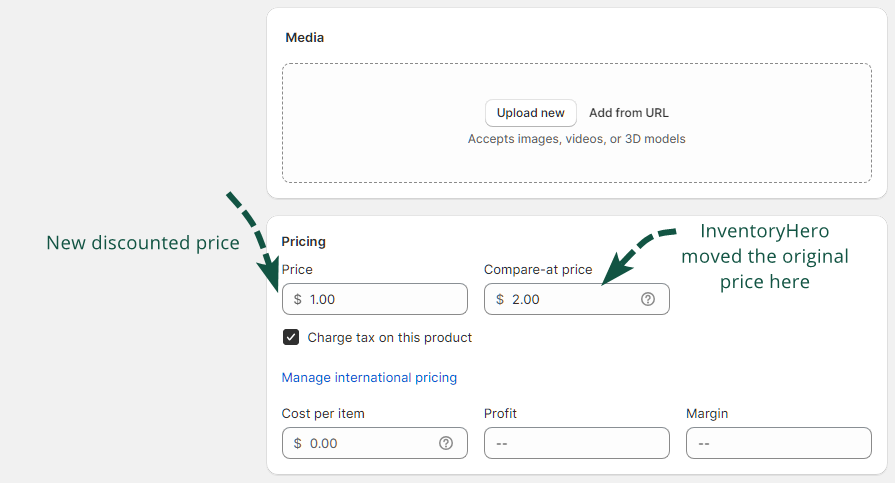The width and height of the screenshot is (895, 483).
Task: Click the help icon in Cost per item
Action: [446, 443]
